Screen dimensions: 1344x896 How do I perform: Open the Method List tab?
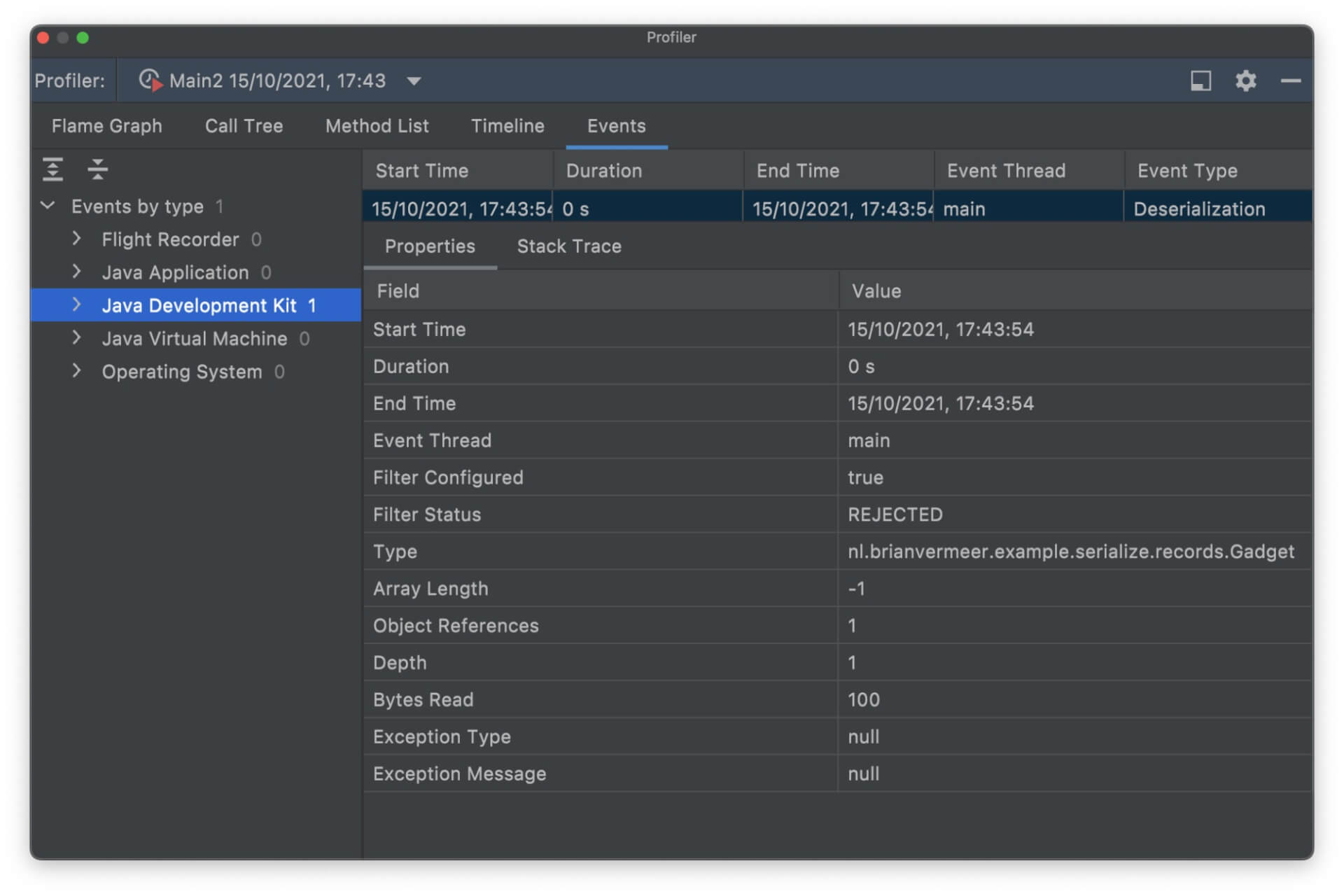[x=377, y=126]
